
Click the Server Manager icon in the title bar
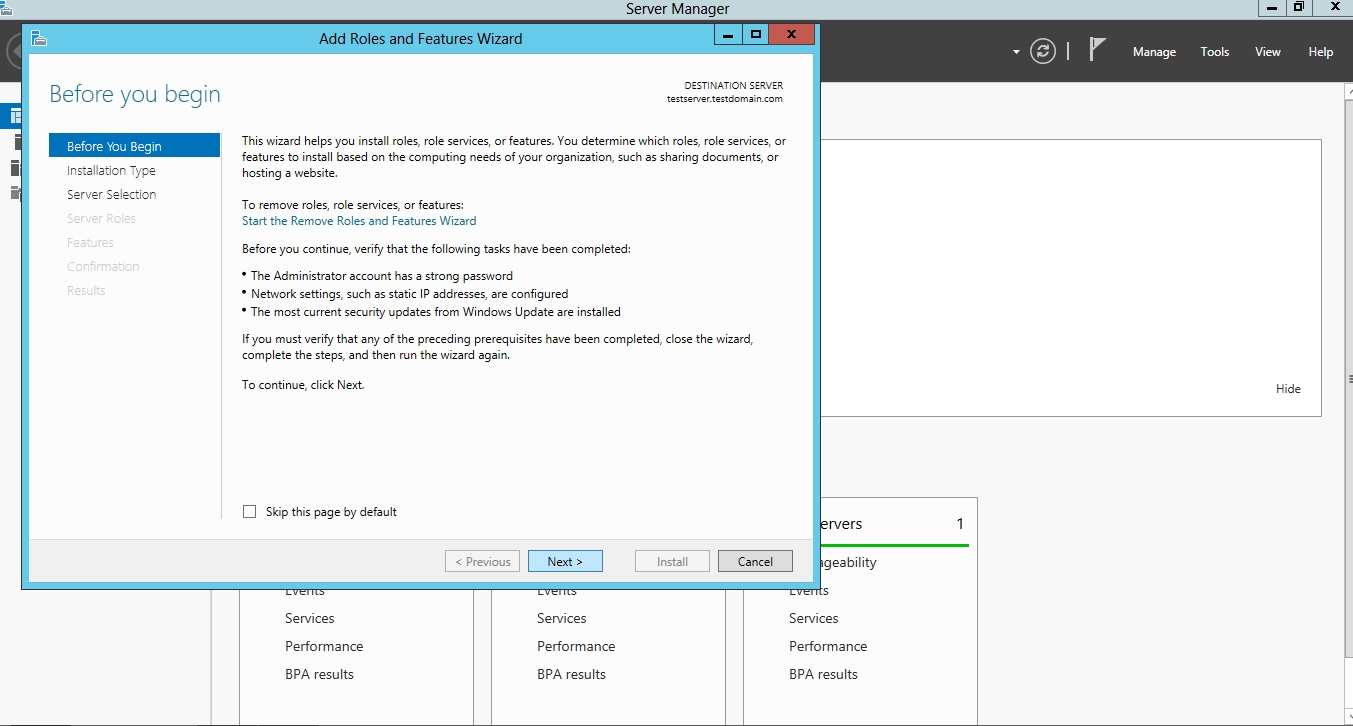[6, 8]
